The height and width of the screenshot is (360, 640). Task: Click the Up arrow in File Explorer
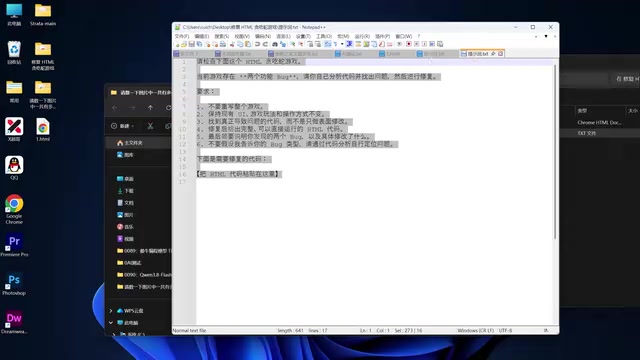click(x=150, y=108)
